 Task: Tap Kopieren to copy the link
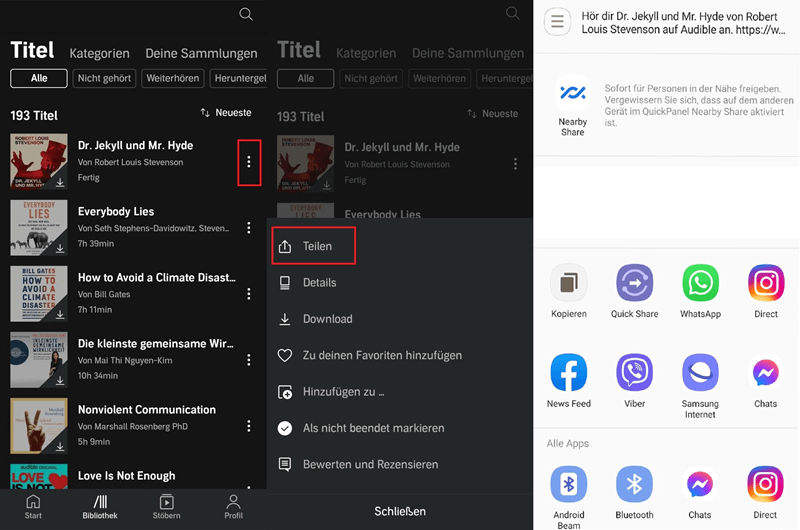[568, 291]
